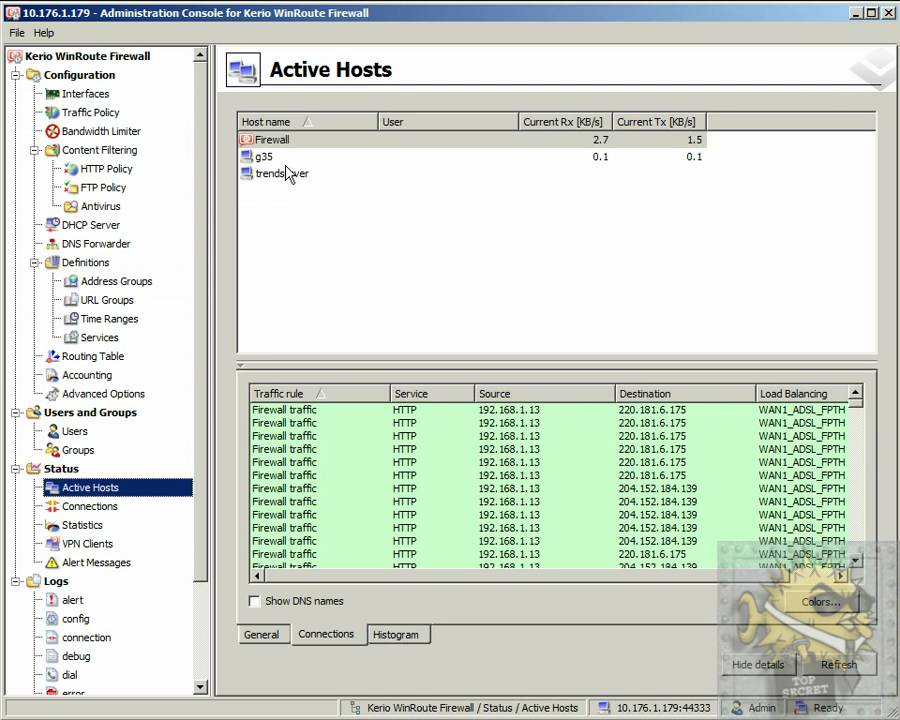Image resolution: width=900 pixels, height=720 pixels.
Task: Open Connections status icon
Action: (52, 506)
